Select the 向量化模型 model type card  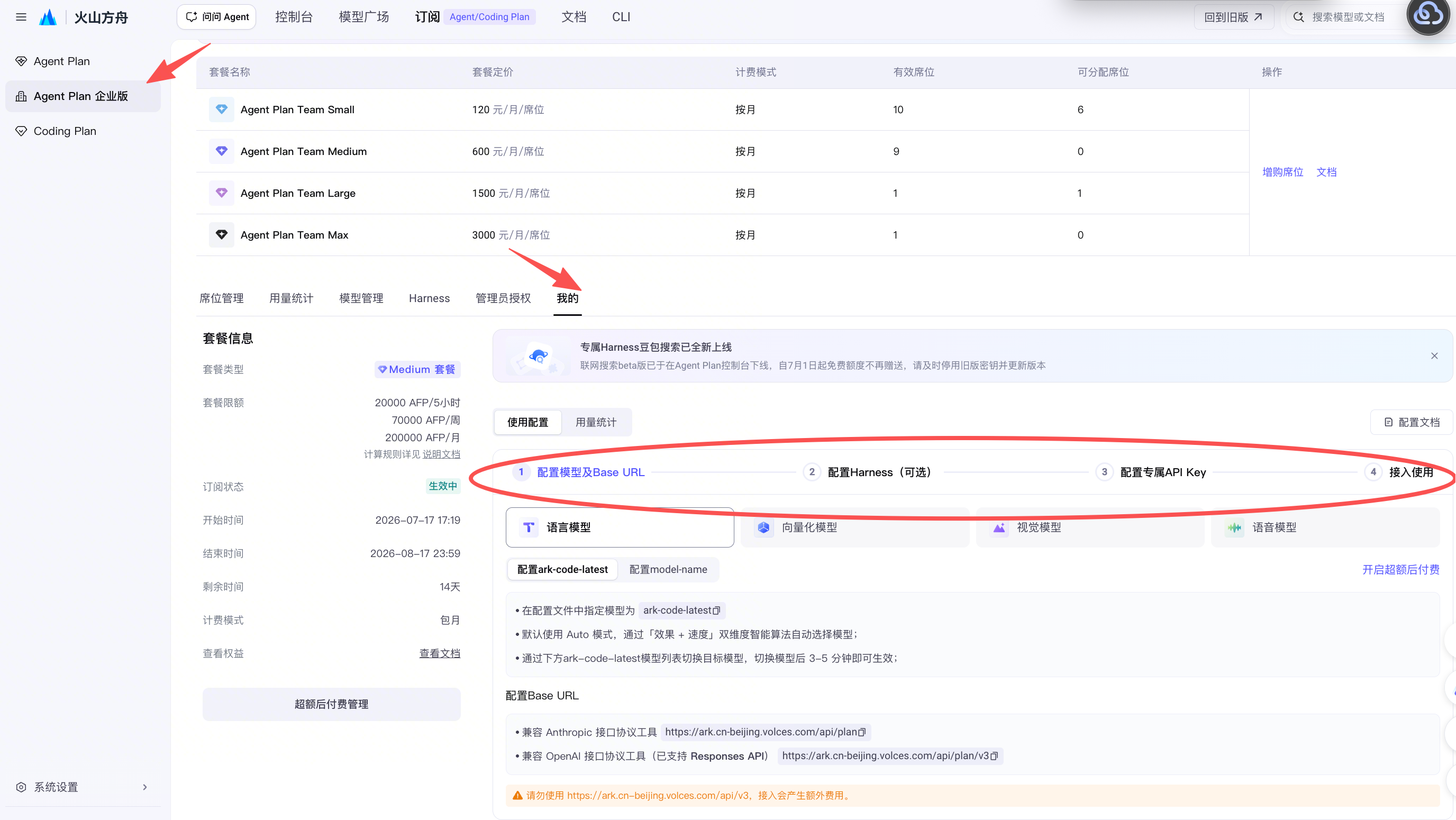click(854, 527)
